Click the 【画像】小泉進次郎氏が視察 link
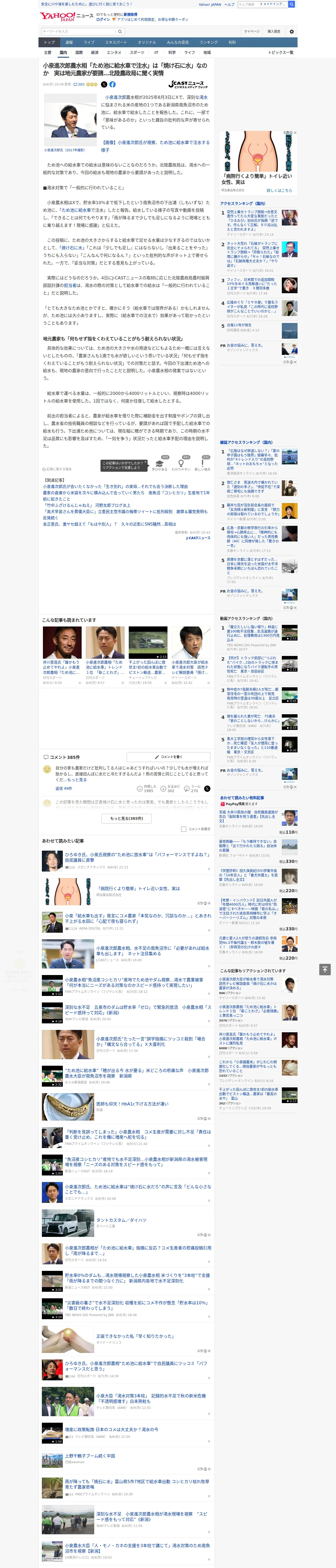This screenshot has width=336, height=1568. point(155,146)
